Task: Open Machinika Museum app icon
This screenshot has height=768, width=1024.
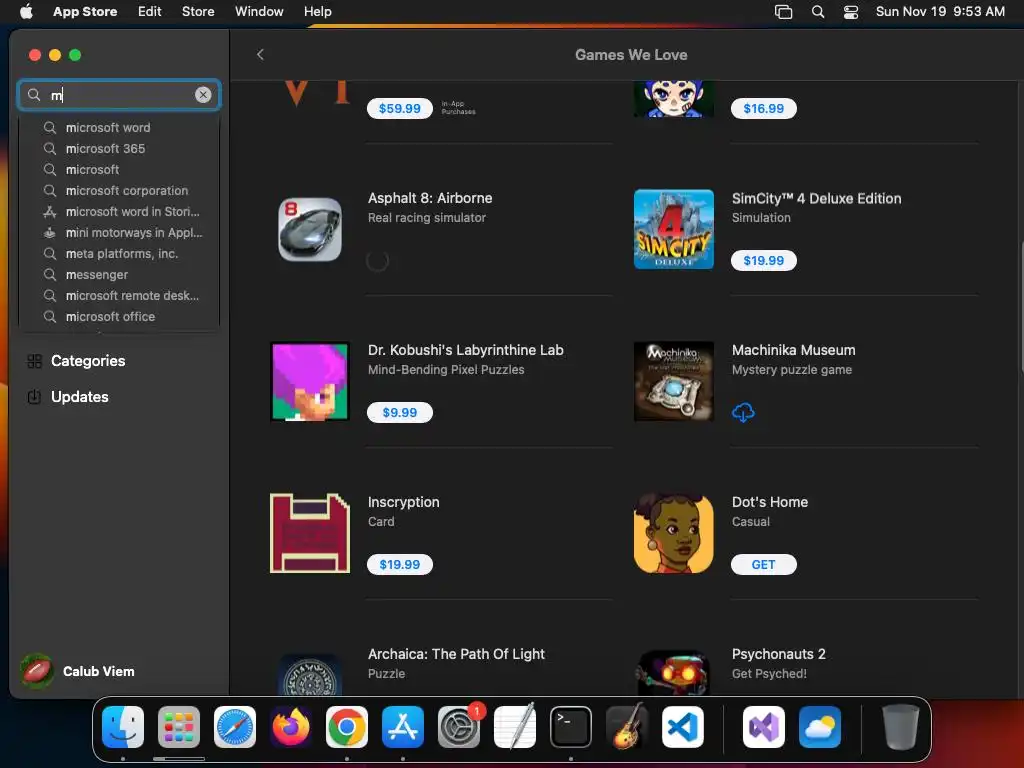Action: pyautogui.click(x=673, y=381)
